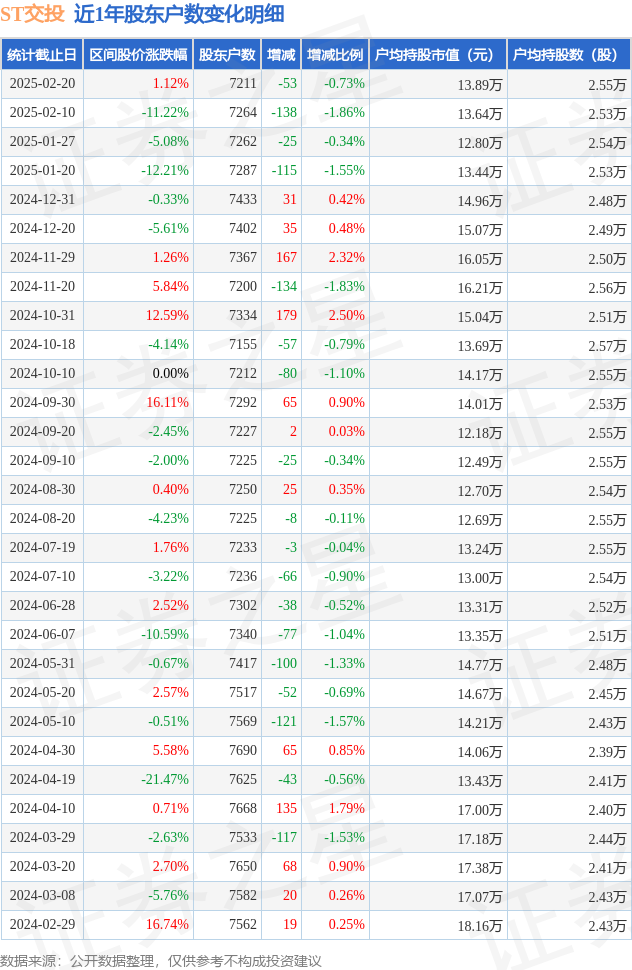Image resolution: width=632 pixels, height=970 pixels.
Task: Select the 0.00% price change cell
Action: point(170,374)
